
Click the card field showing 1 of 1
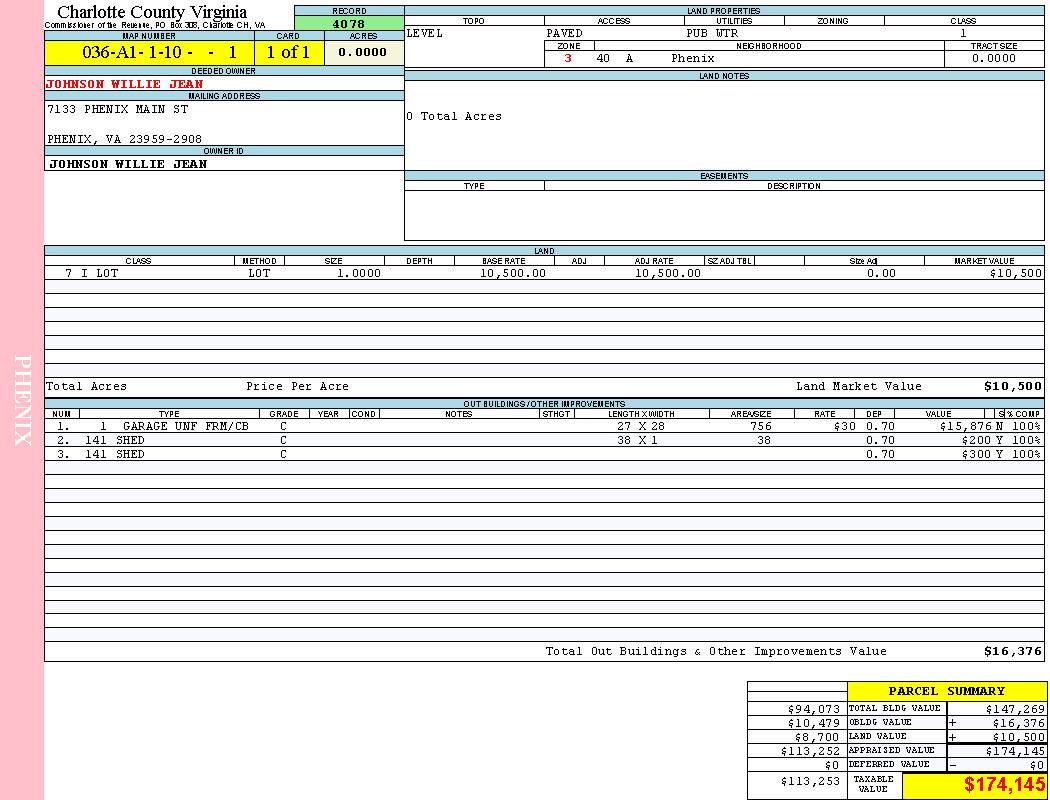point(288,53)
